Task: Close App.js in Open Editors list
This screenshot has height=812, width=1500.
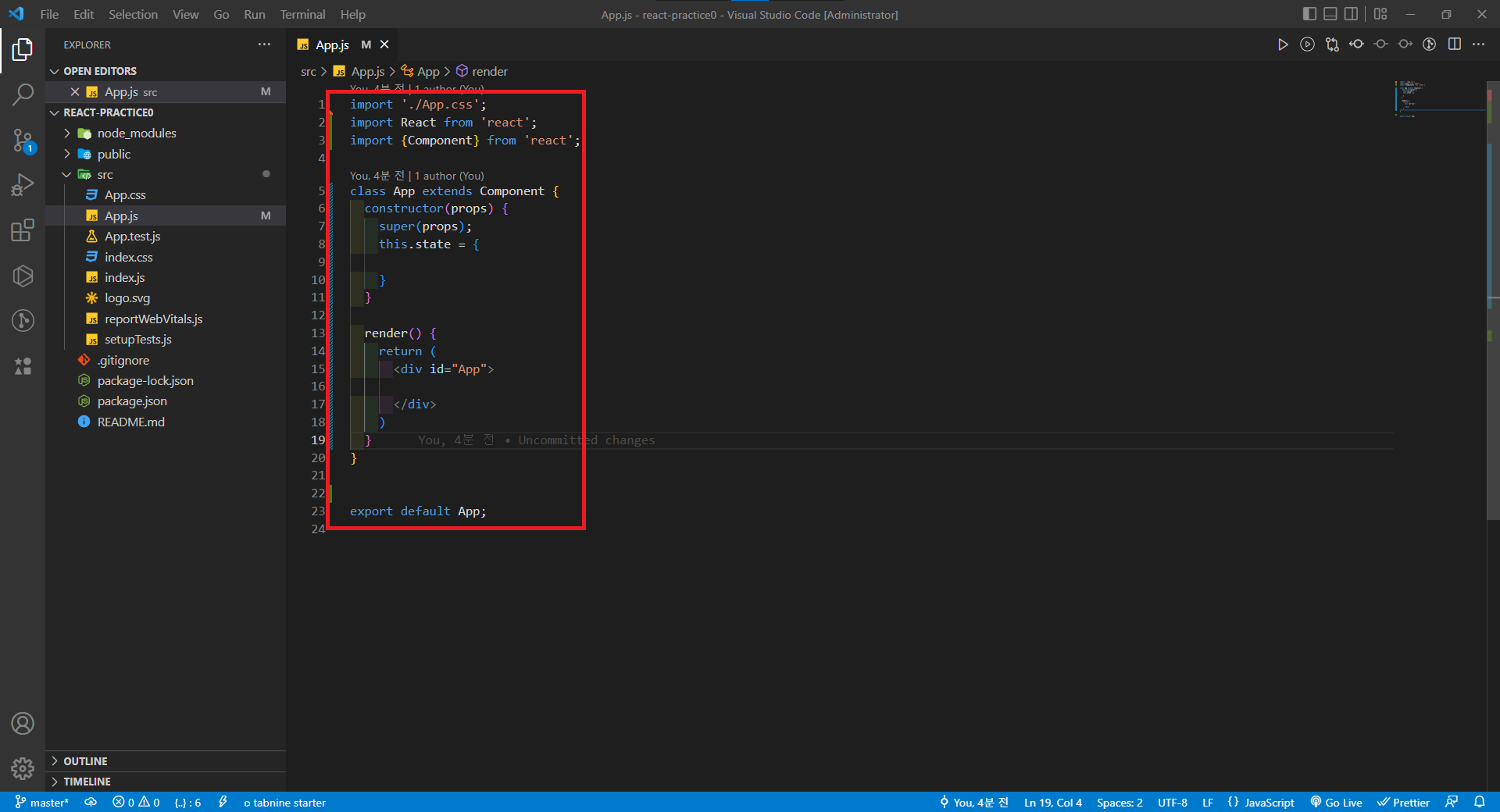Action: point(75,92)
